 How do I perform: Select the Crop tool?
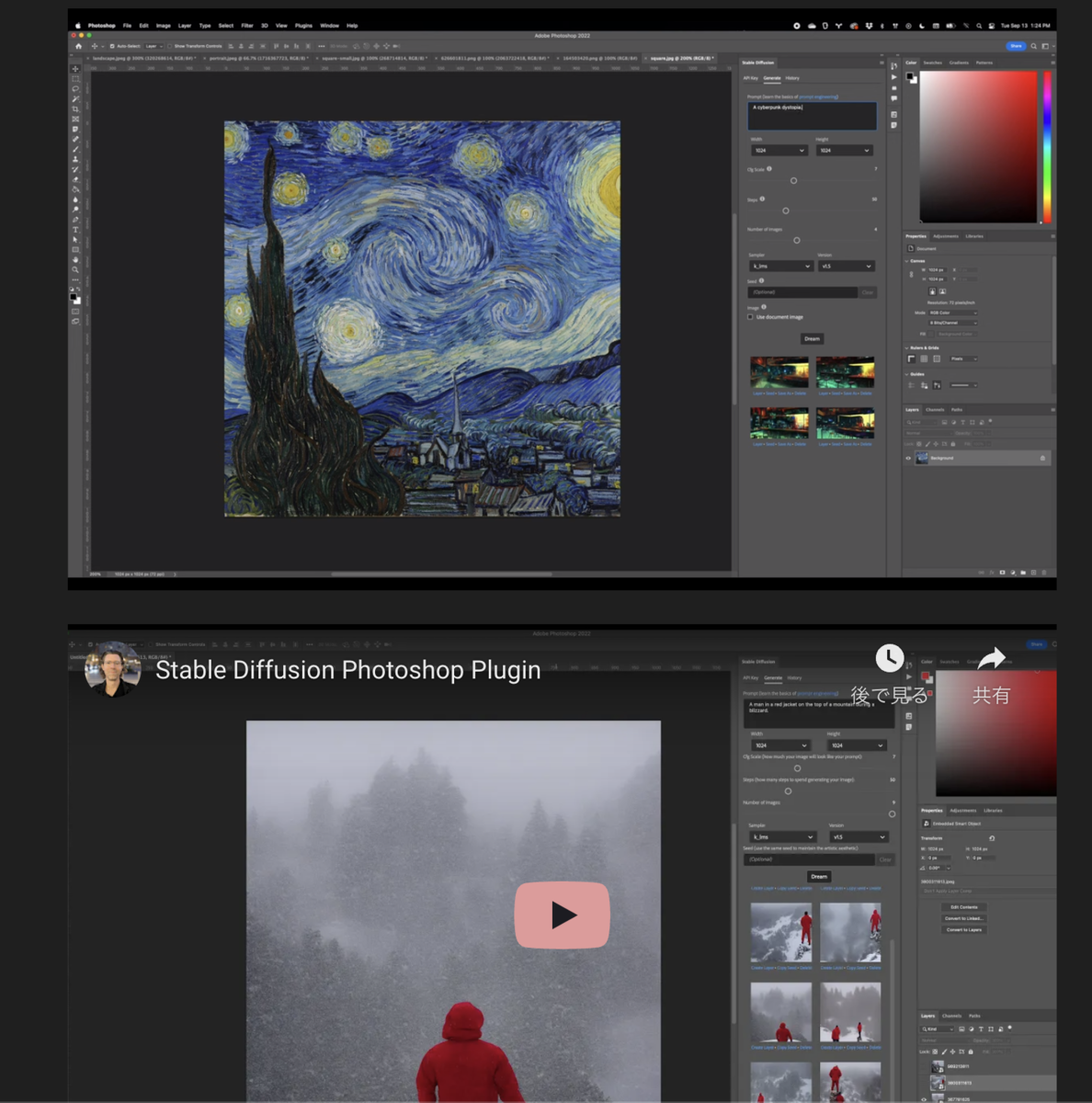pyautogui.click(x=75, y=109)
